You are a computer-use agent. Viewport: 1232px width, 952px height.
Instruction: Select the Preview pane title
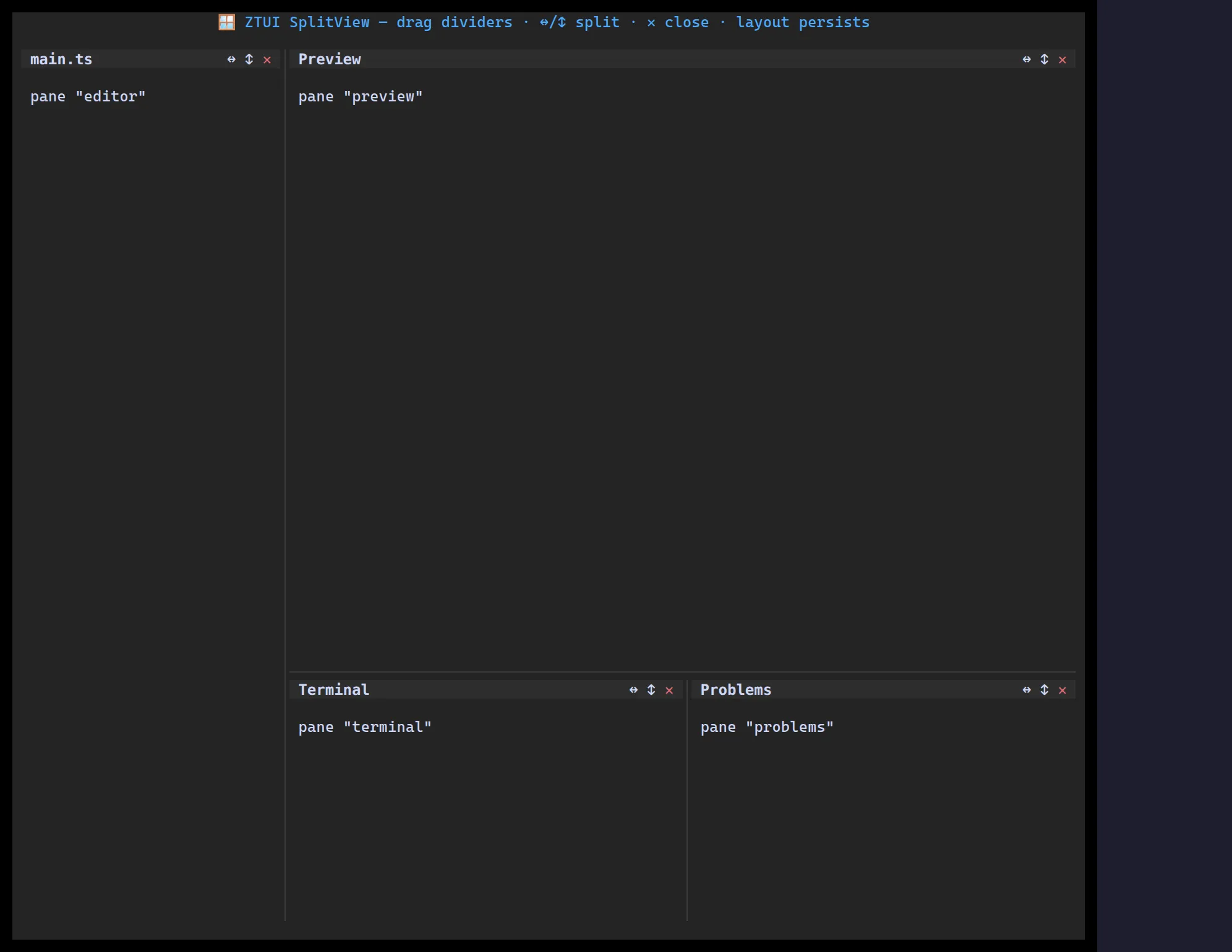pyautogui.click(x=330, y=59)
